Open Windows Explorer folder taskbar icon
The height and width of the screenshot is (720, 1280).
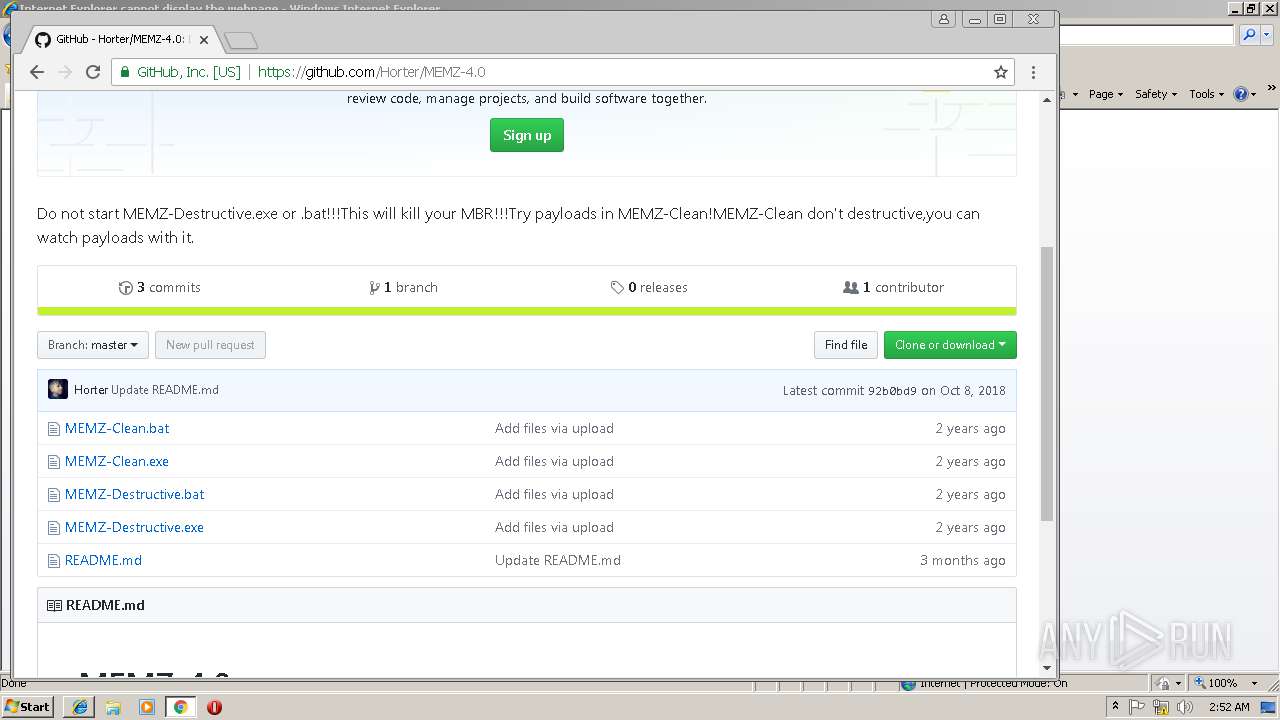(x=113, y=707)
